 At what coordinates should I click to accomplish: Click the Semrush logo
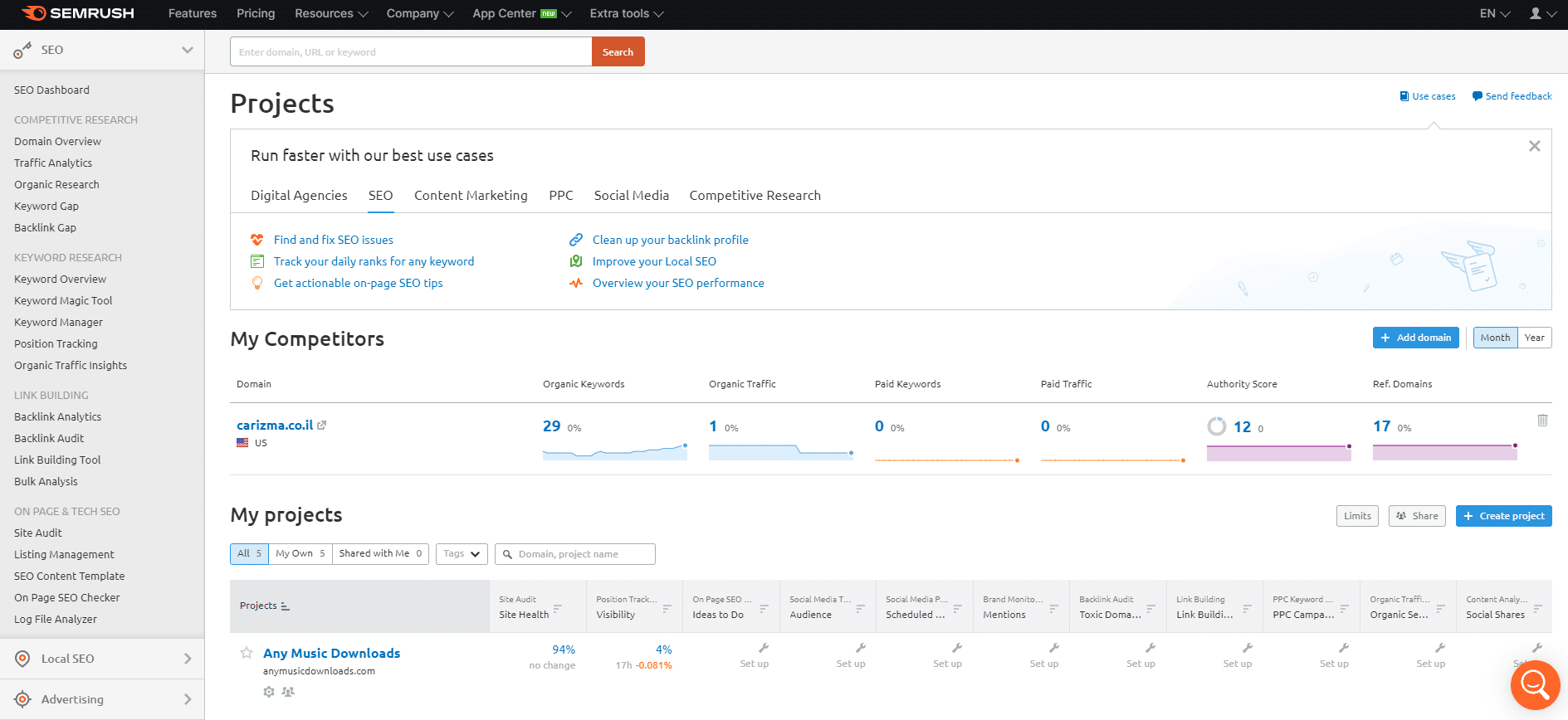click(78, 13)
